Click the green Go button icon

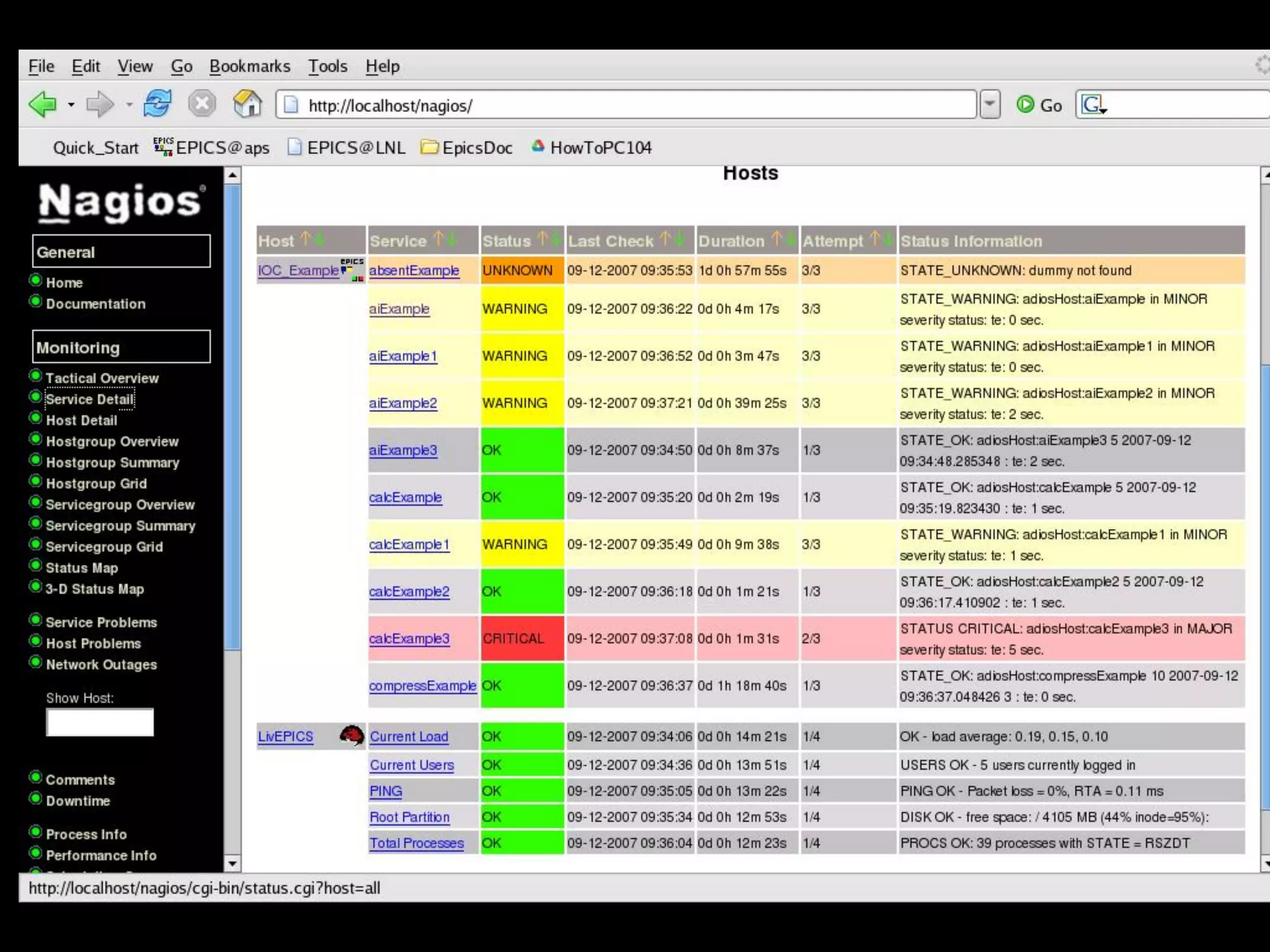(x=1026, y=105)
